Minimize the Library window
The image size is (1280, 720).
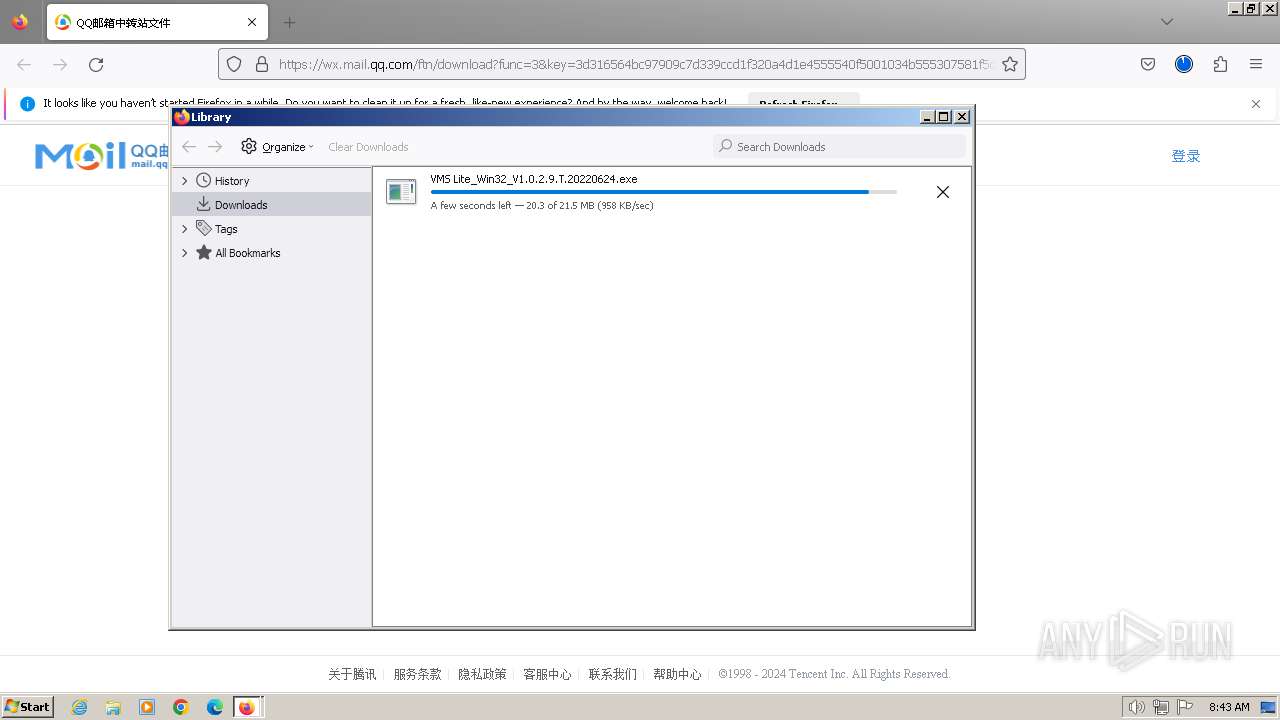tap(927, 117)
